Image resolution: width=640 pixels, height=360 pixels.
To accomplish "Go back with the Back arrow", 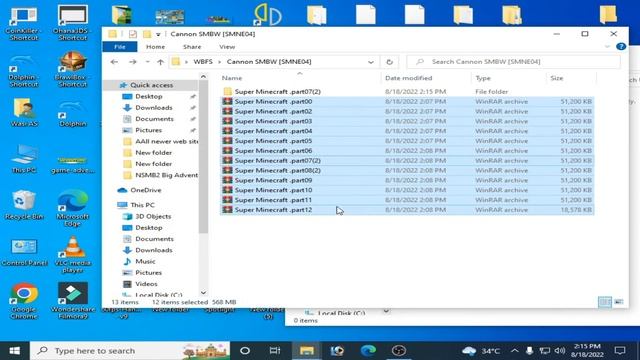I will click(114, 62).
